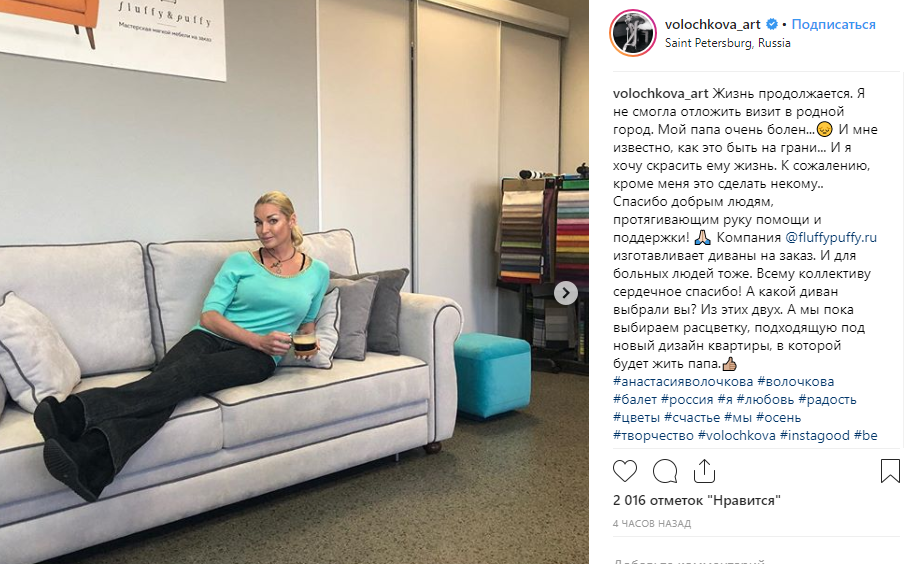
Task: Open hashtag #instagood
Action: click(815, 435)
